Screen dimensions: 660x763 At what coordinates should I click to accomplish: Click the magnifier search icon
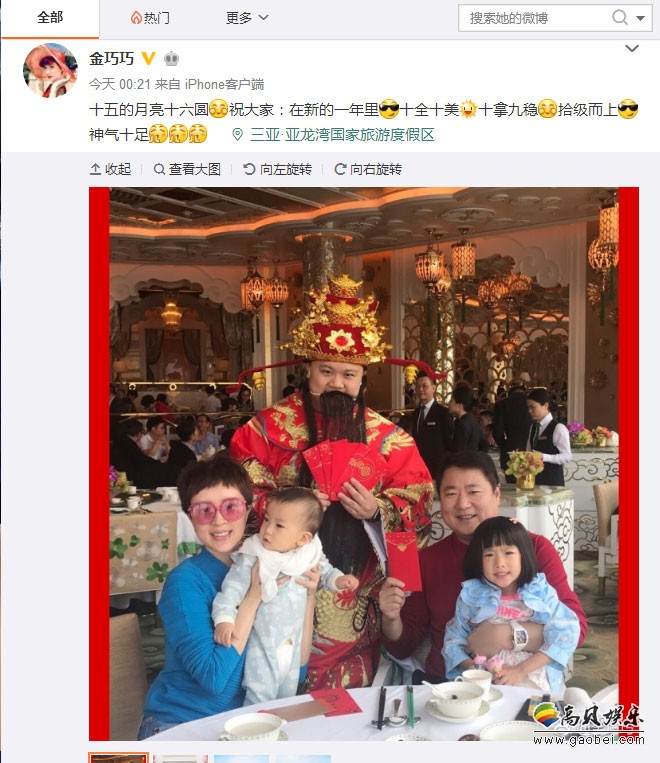pos(620,18)
